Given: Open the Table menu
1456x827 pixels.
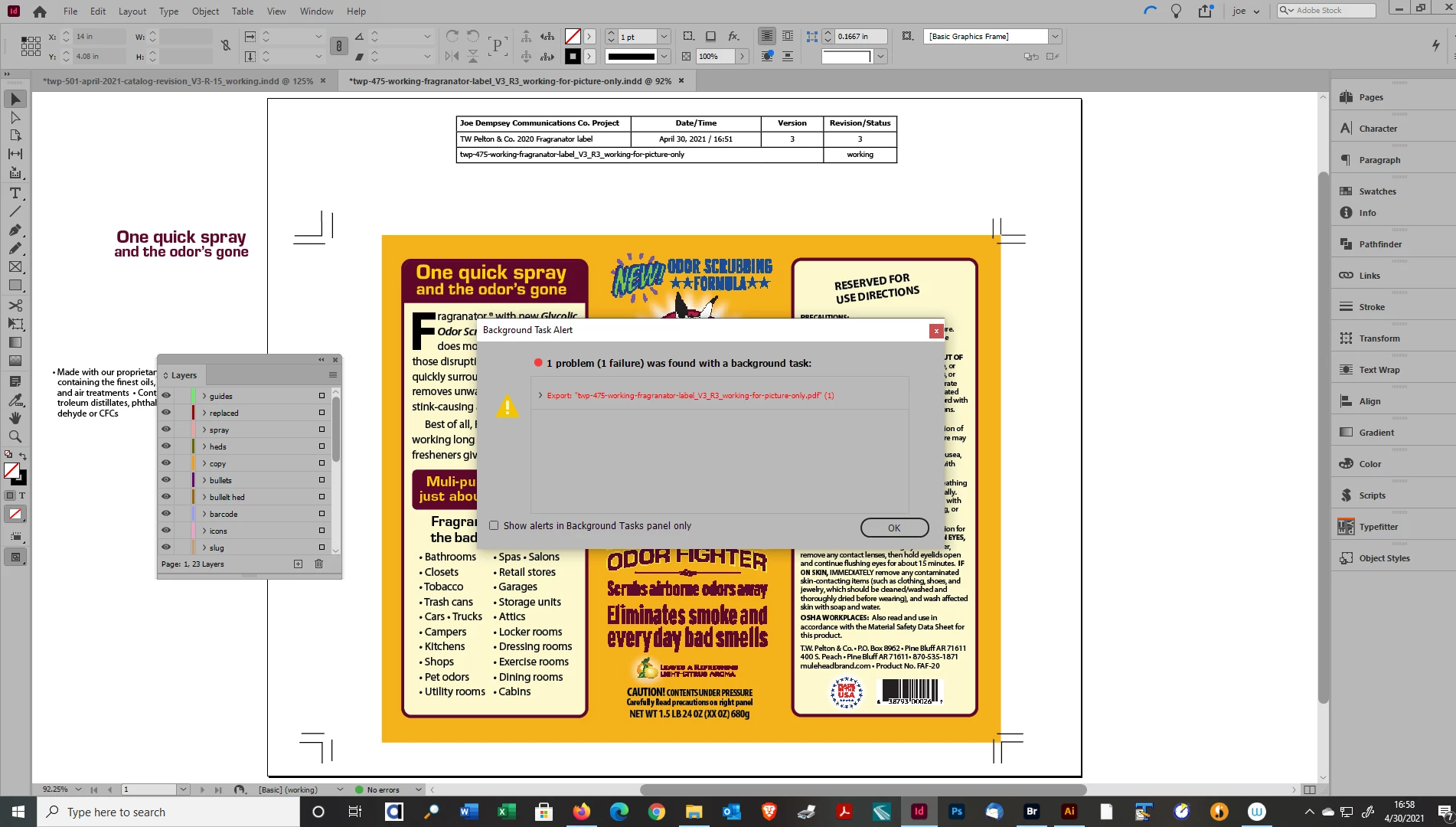Looking at the screenshot, I should [x=243, y=11].
